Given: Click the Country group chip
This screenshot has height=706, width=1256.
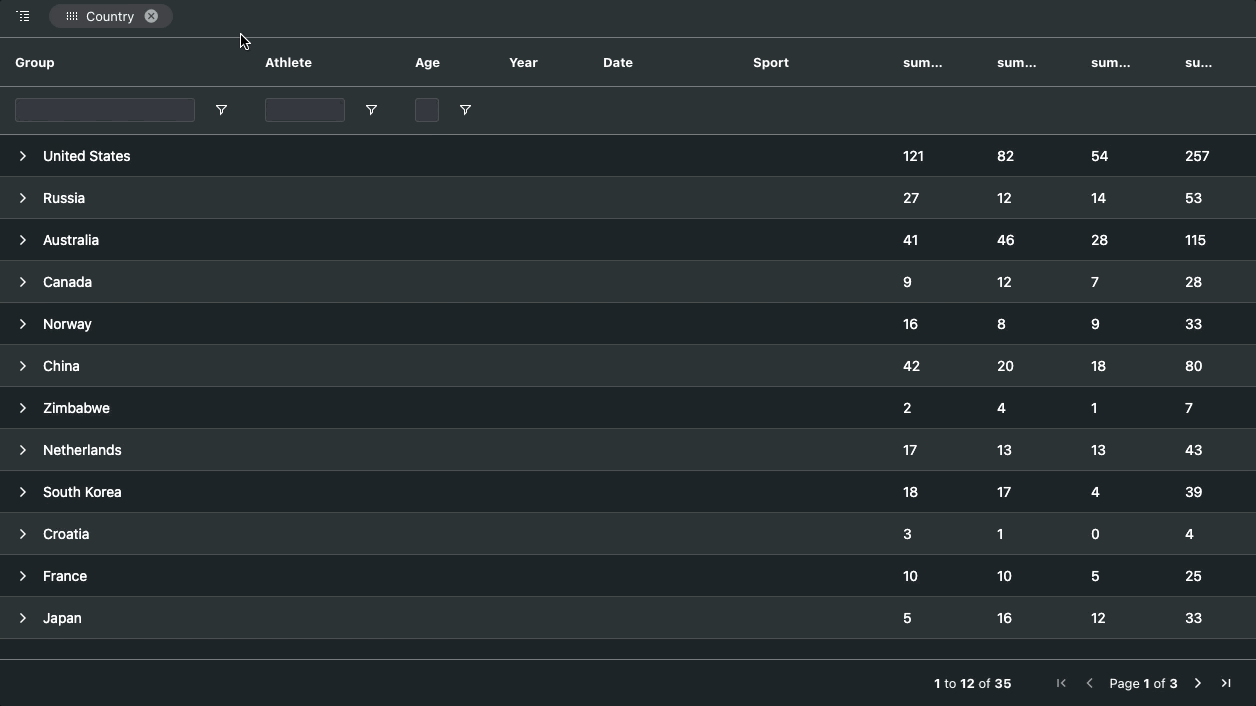Looking at the screenshot, I should click(x=110, y=16).
